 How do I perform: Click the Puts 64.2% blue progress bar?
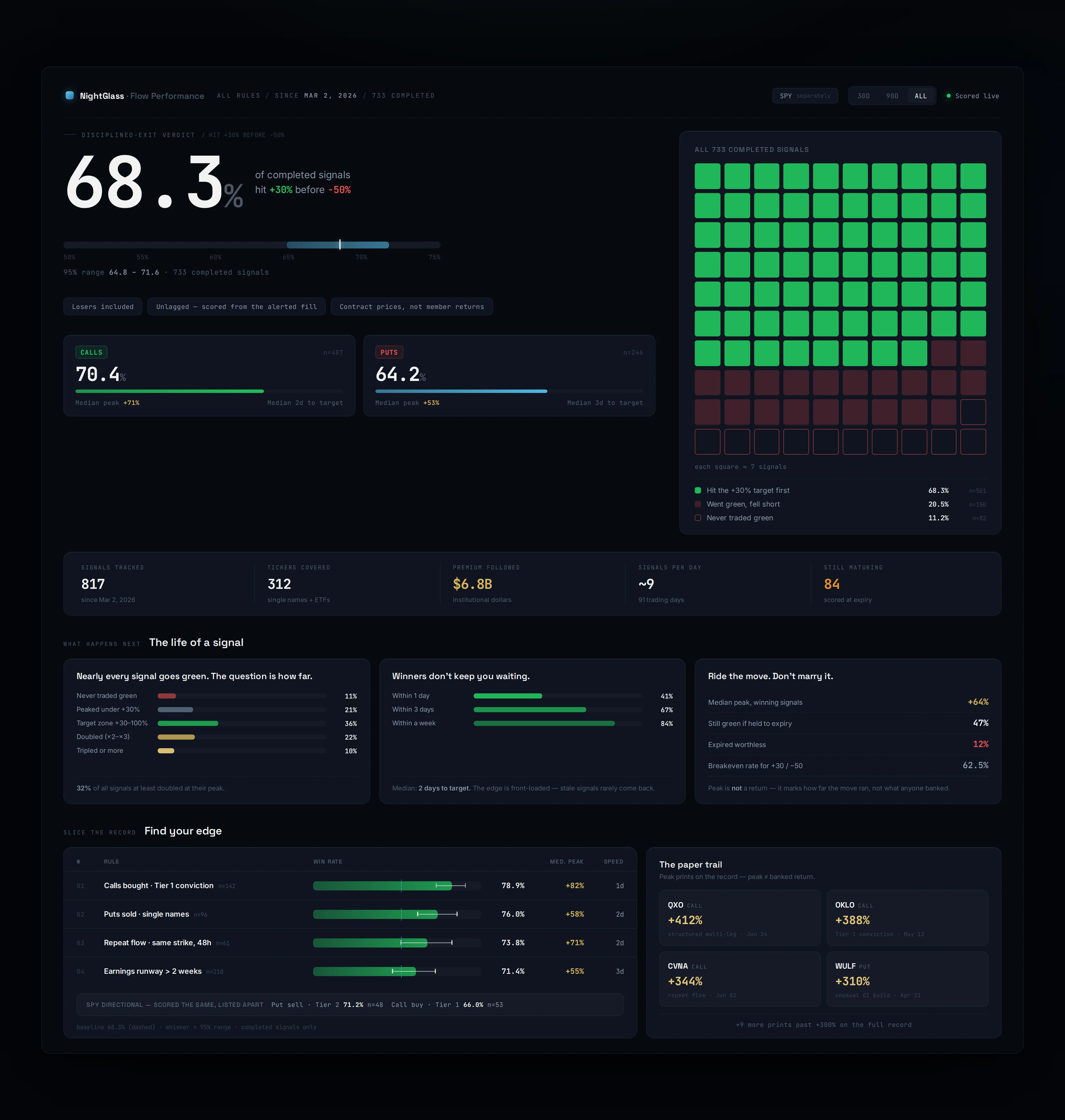(x=461, y=391)
